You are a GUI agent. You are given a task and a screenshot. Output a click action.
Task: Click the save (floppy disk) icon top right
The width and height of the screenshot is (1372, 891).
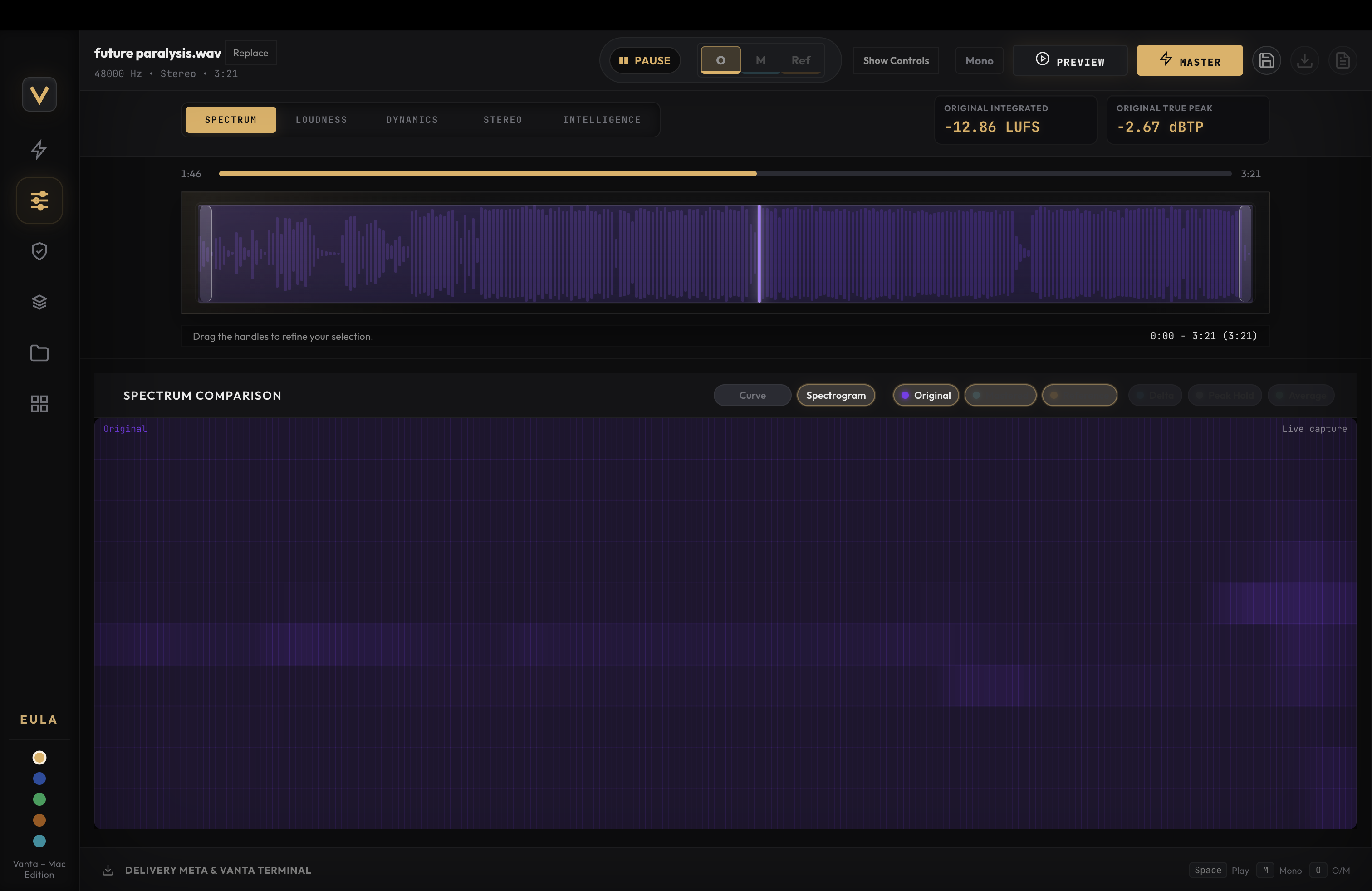tap(1267, 60)
